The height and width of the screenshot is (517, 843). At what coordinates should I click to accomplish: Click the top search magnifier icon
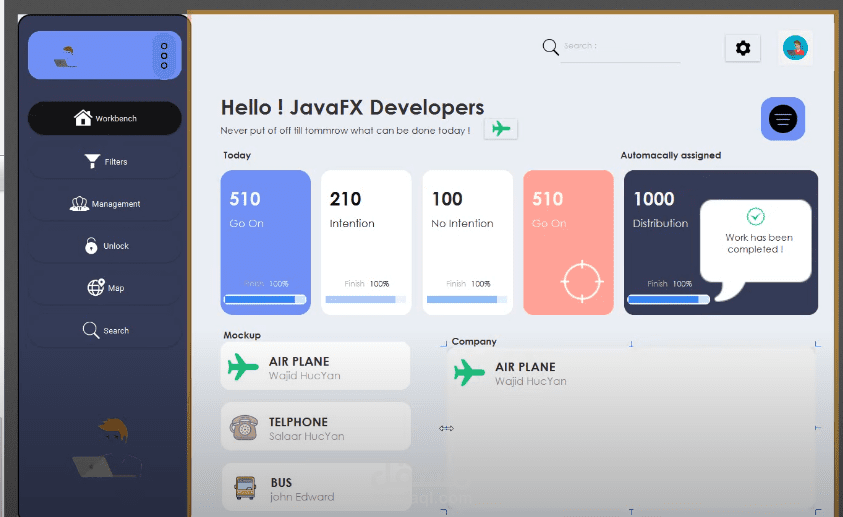[551, 47]
